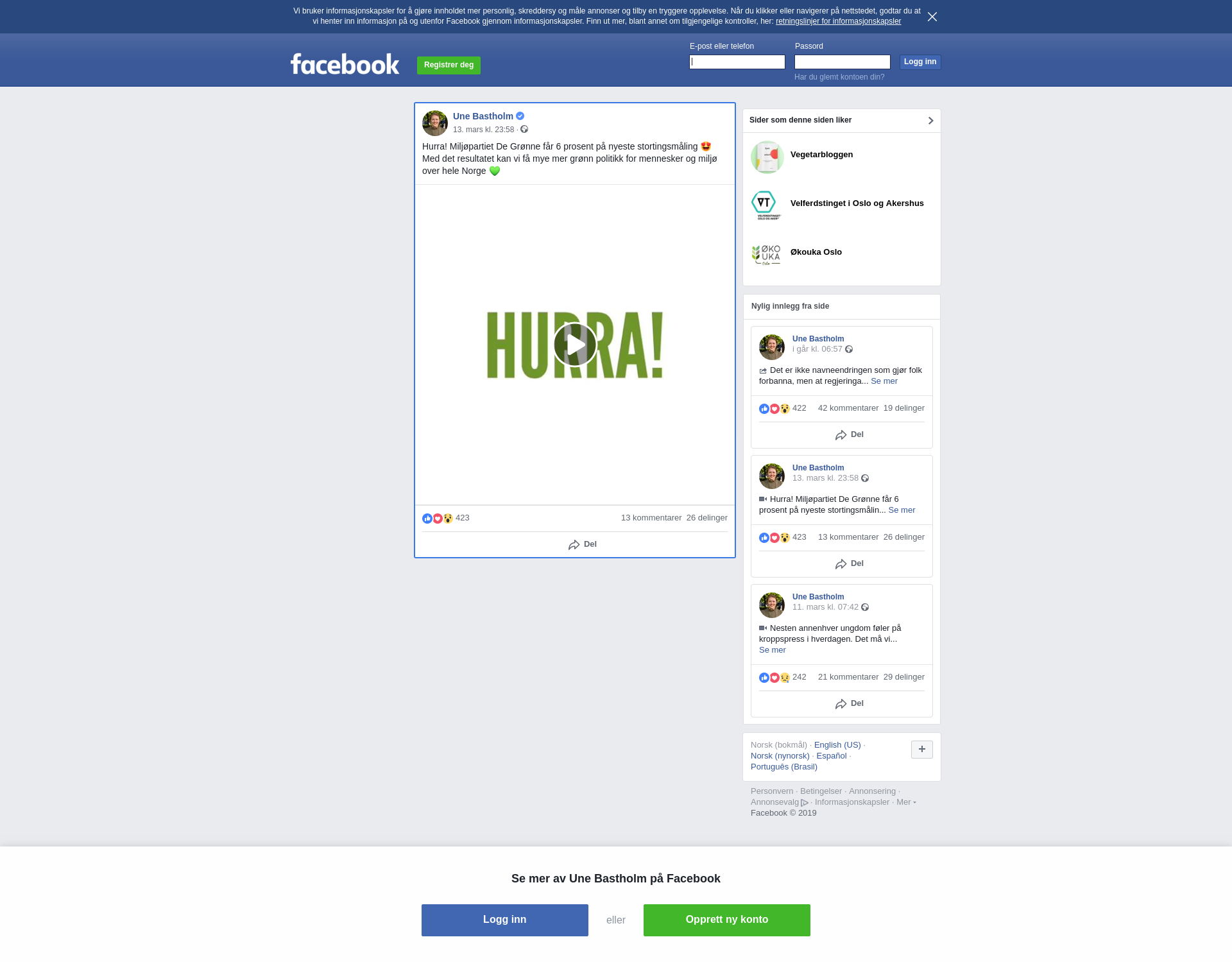
Task: Switch language to English (US)
Action: 837,745
